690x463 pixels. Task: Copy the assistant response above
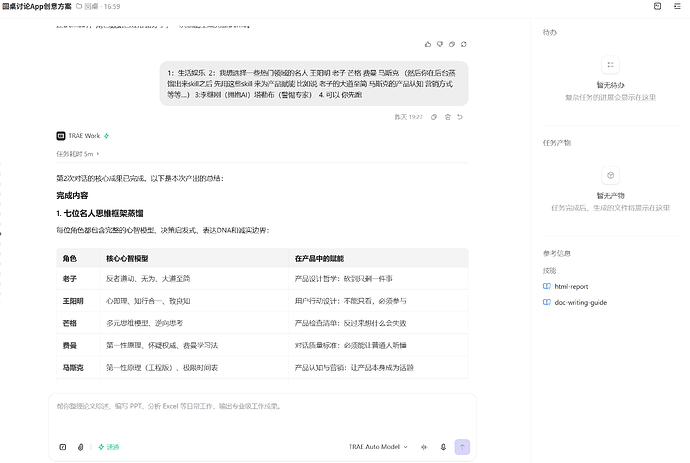(x=451, y=44)
